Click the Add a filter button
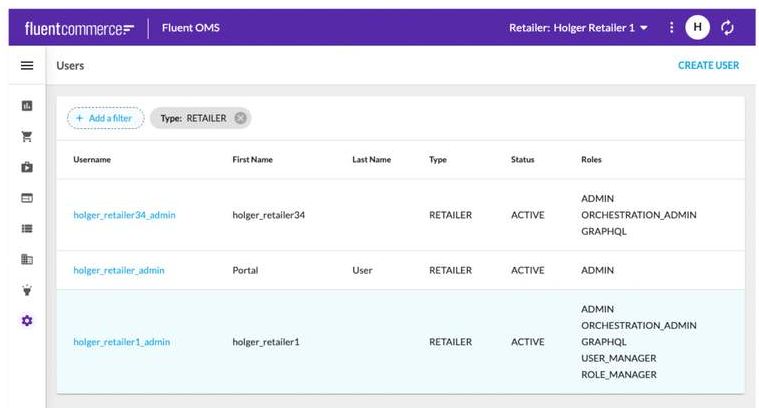 click(105, 118)
